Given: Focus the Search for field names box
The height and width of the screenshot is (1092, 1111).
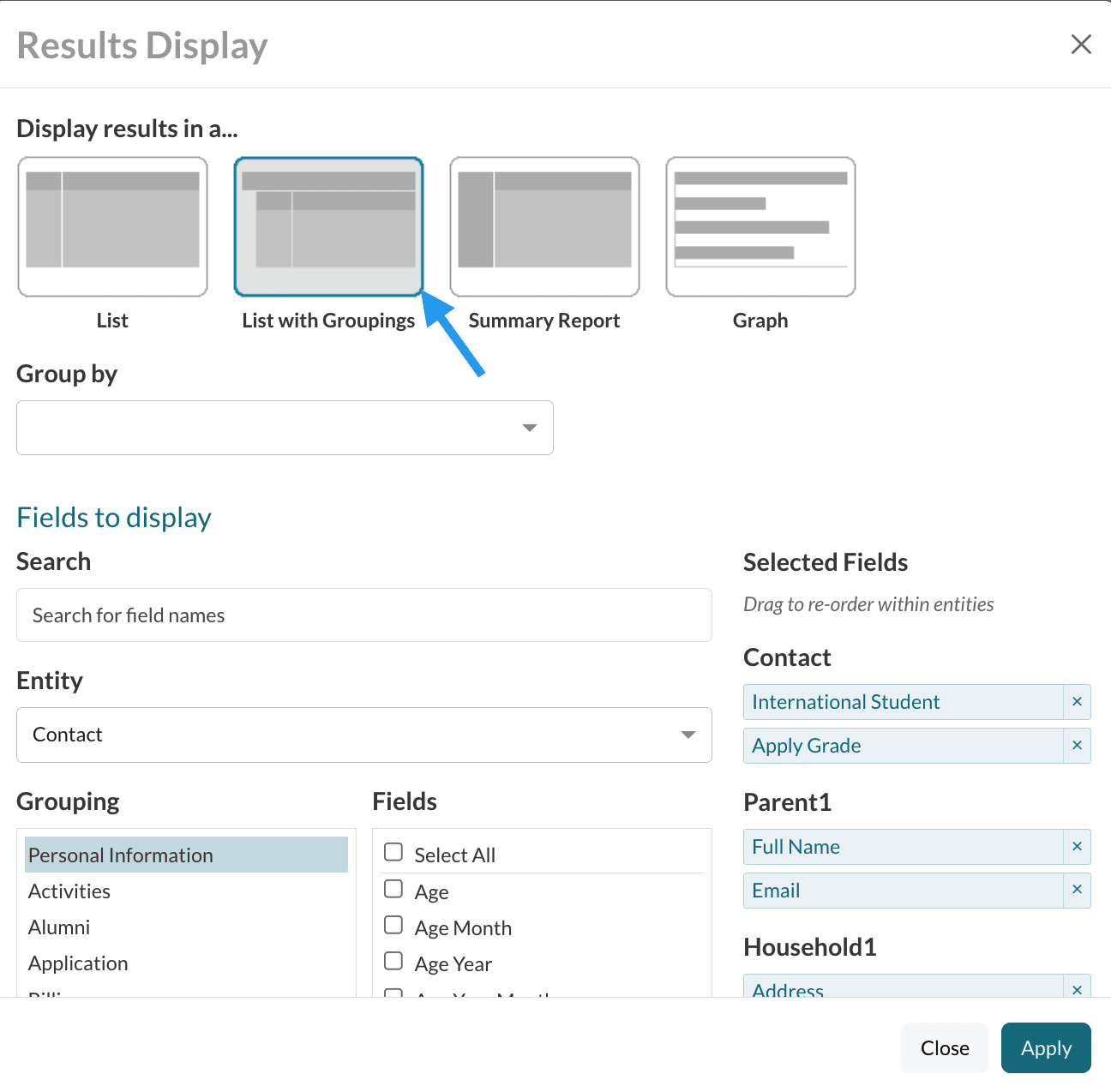Looking at the screenshot, I should tap(363, 615).
